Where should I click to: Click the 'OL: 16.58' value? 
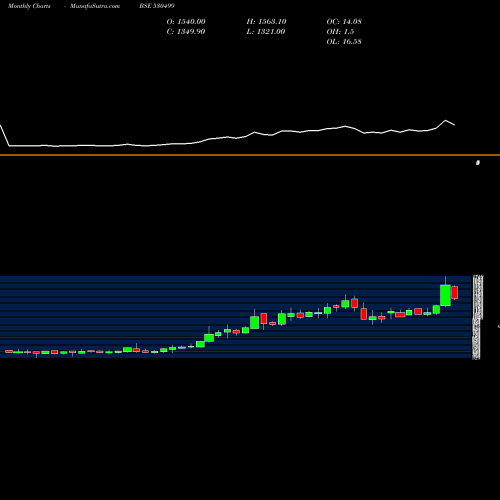344,42
